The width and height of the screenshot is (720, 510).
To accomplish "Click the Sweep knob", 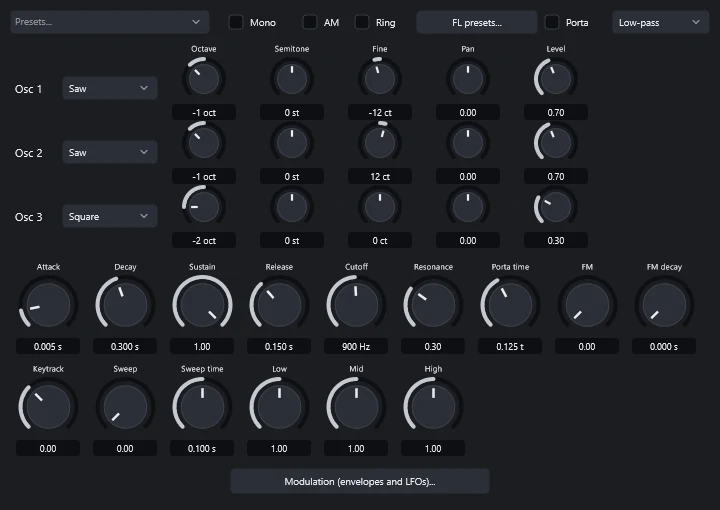I will (125, 406).
